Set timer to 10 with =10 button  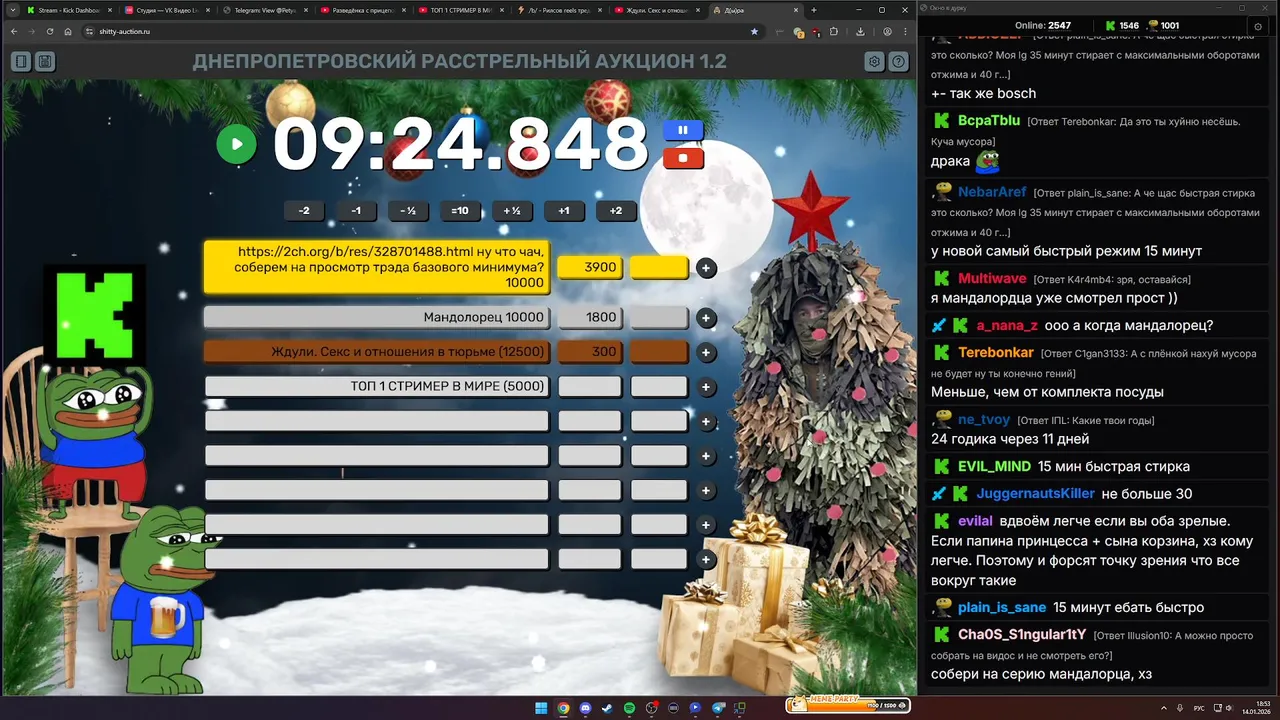(460, 211)
